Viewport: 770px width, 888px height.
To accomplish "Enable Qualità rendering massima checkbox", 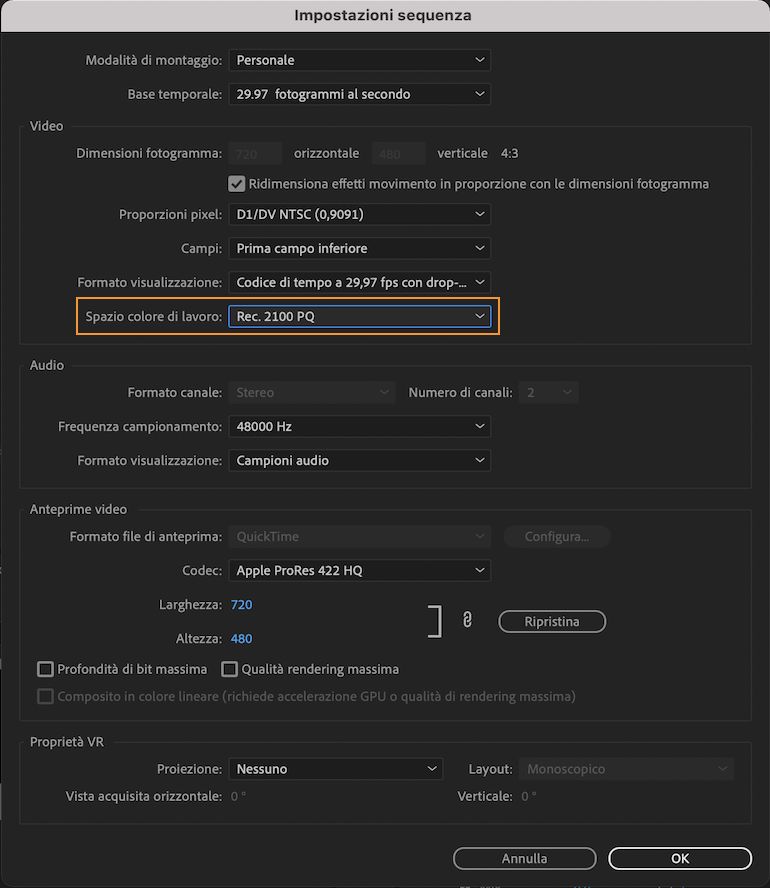I will [x=230, y=669].
